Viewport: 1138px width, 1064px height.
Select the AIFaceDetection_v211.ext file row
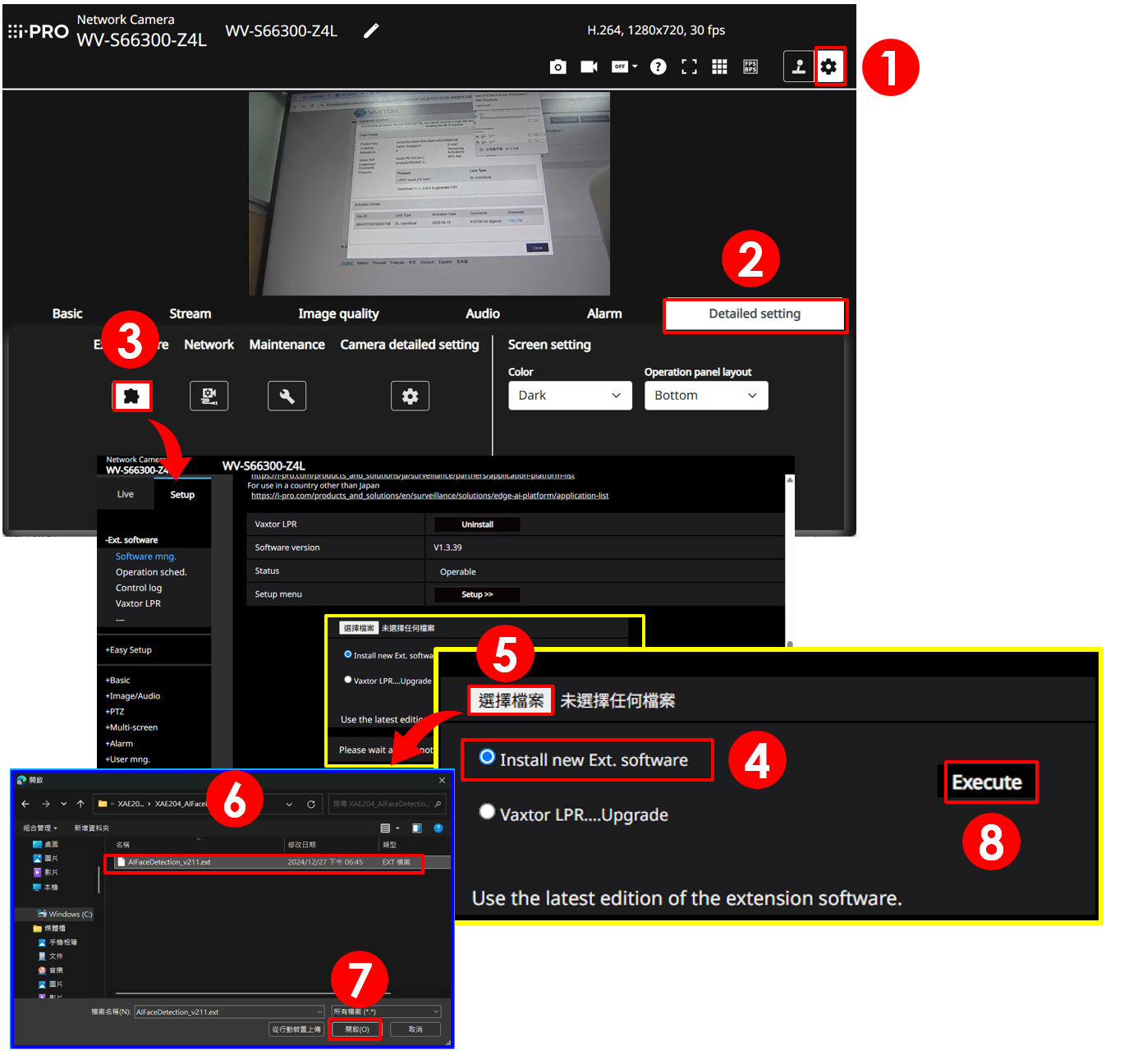[x=279, y=862]
